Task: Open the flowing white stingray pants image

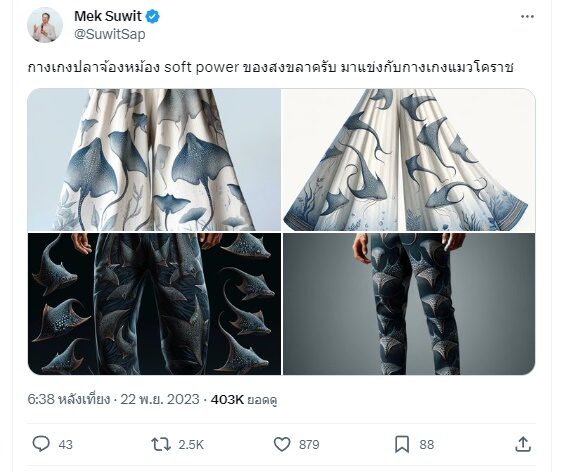Action: 409,160
